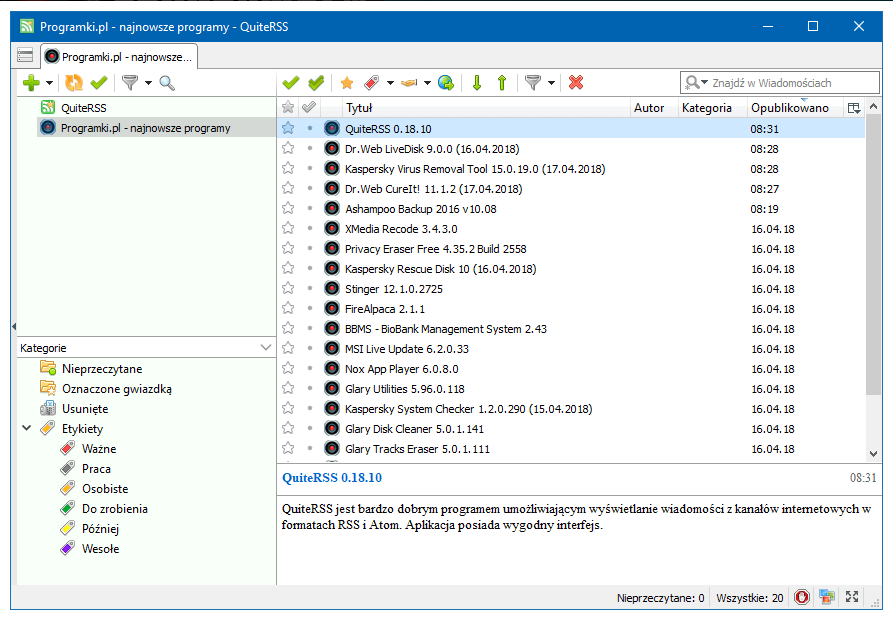Toggle read dot for Stinger 12.1.0.2725
Screen dimensions: 893x619
coord(310,288)
